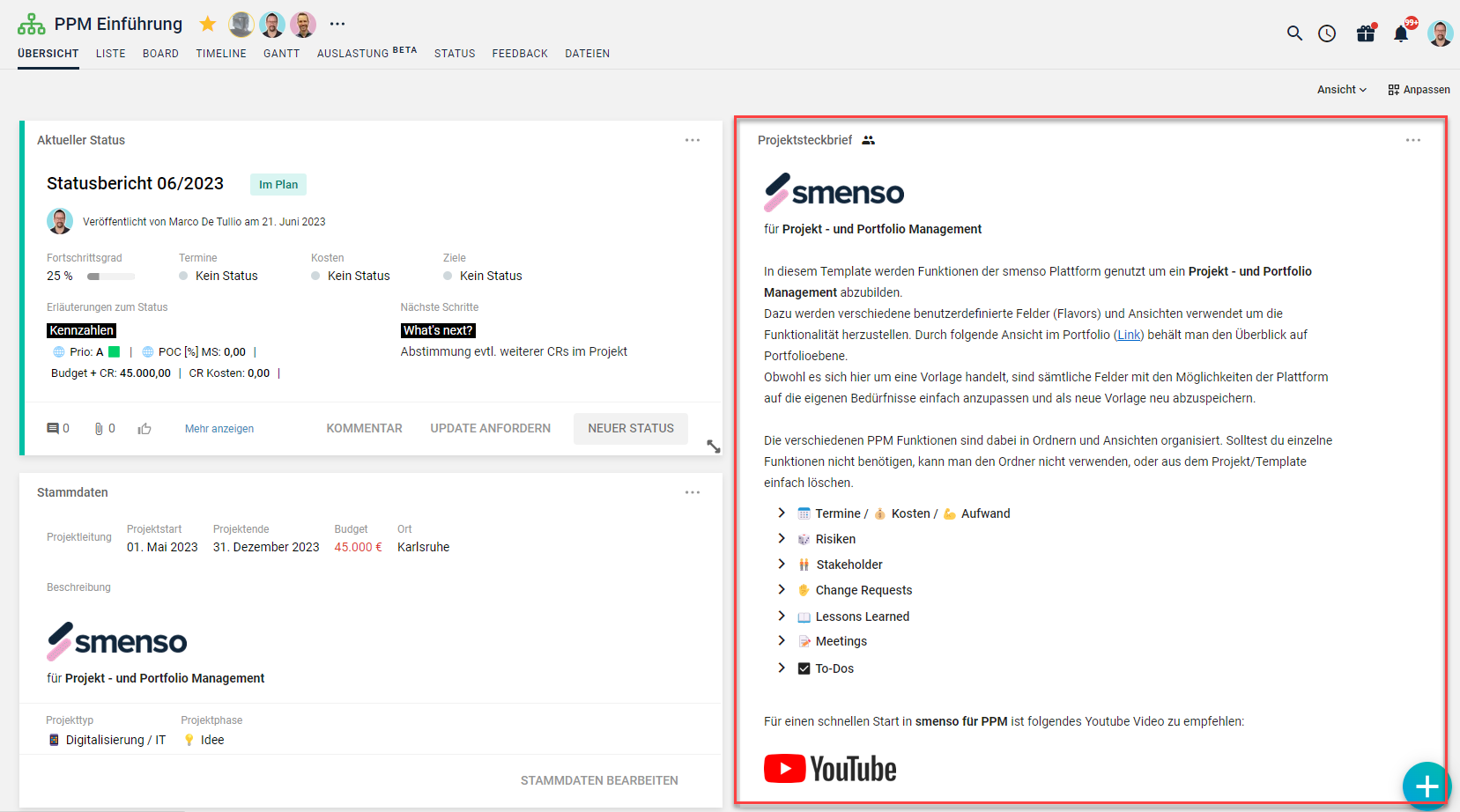Click the smenso logo in Projektsteckbrief
This screenshot has height=812, width=1460.
click(834, 192)
